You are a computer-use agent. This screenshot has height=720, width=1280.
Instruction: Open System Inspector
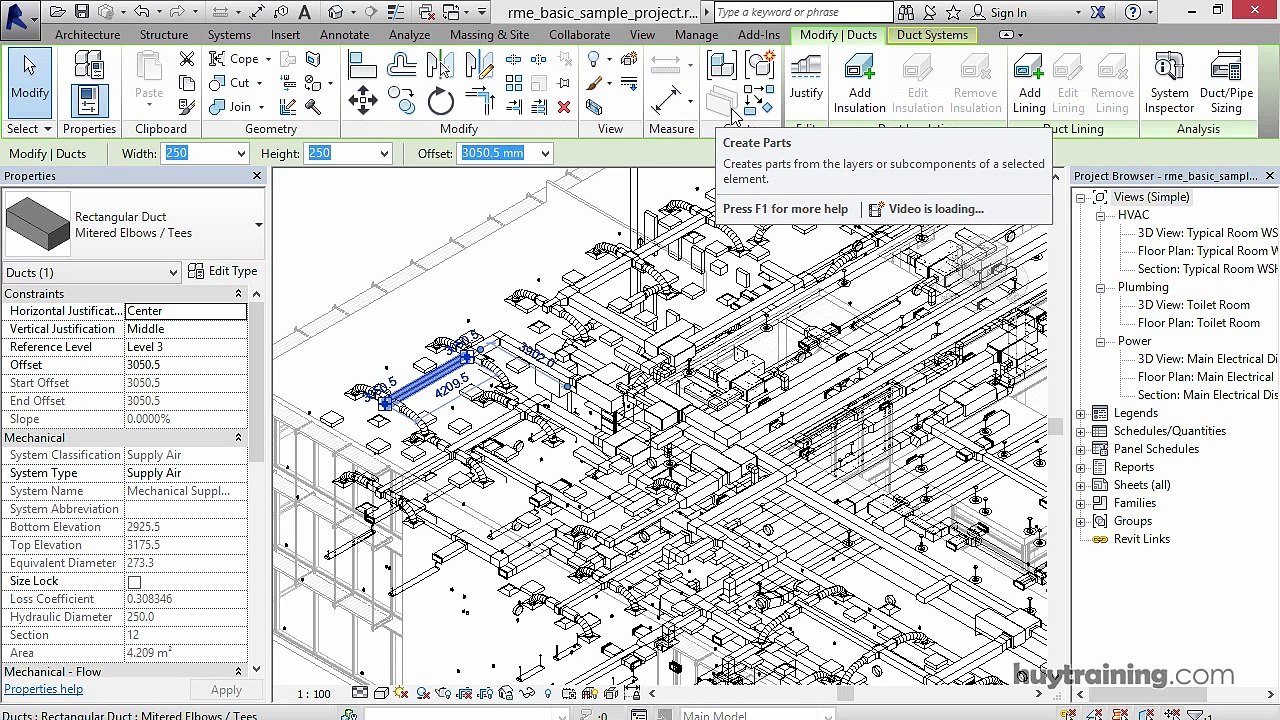coord(1169,84)
